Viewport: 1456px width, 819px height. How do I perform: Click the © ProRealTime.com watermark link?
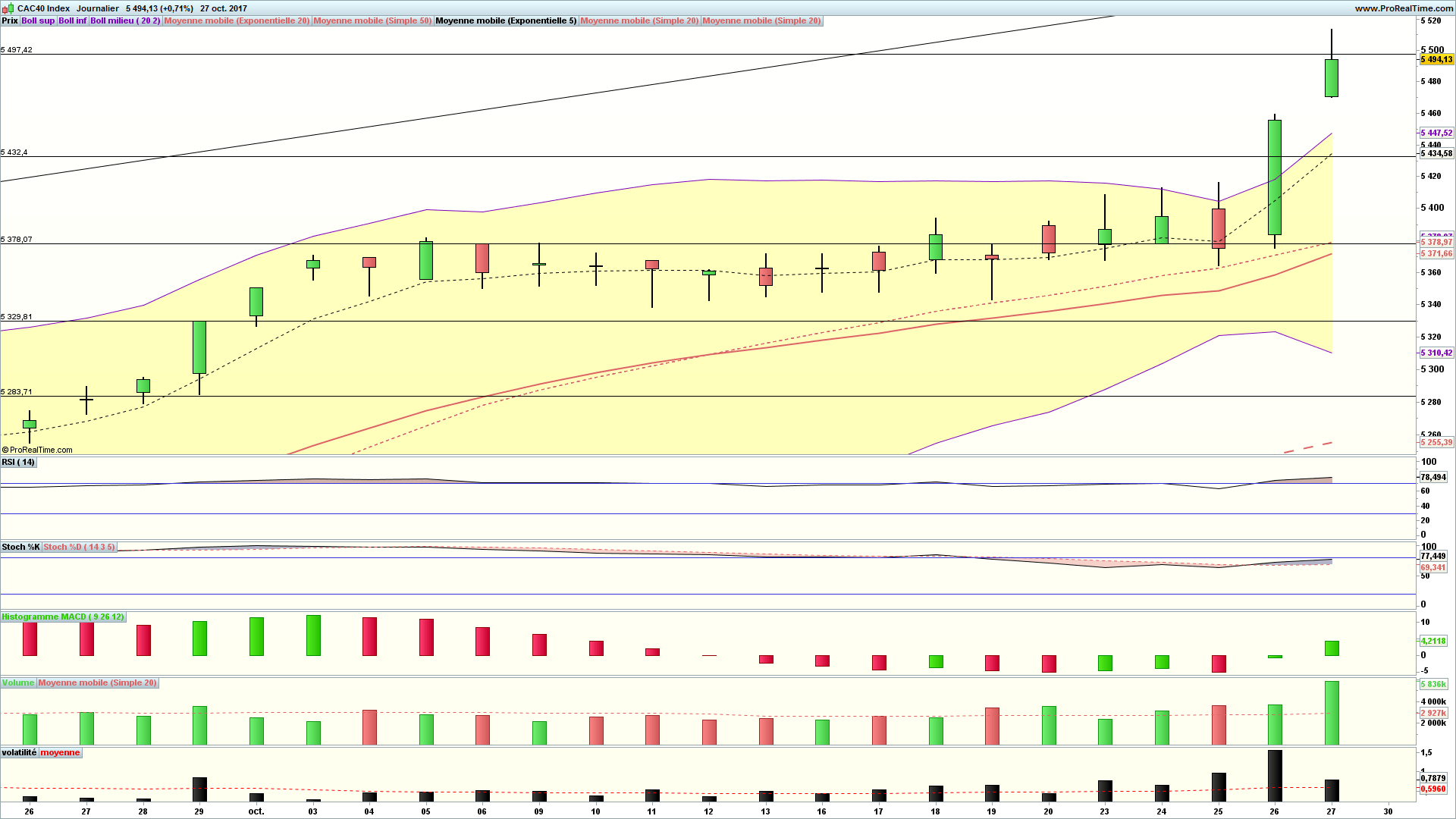(38, 450)
